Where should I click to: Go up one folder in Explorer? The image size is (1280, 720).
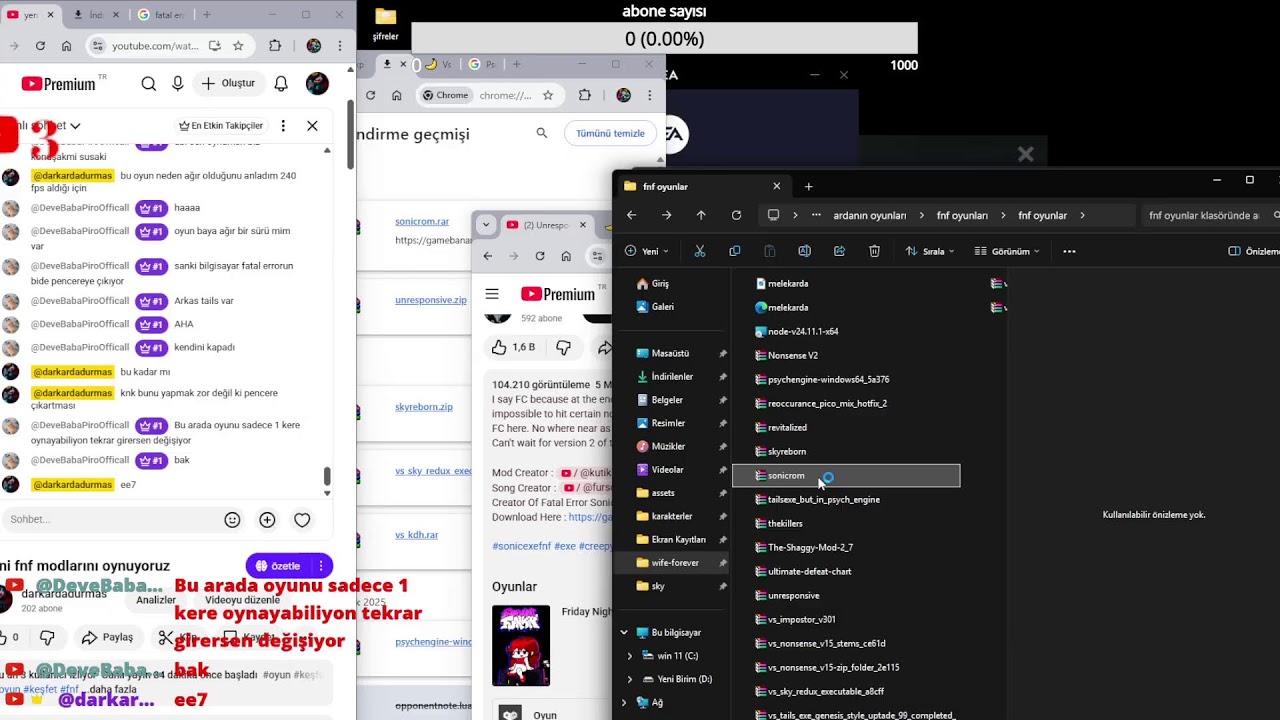(701, 215)
